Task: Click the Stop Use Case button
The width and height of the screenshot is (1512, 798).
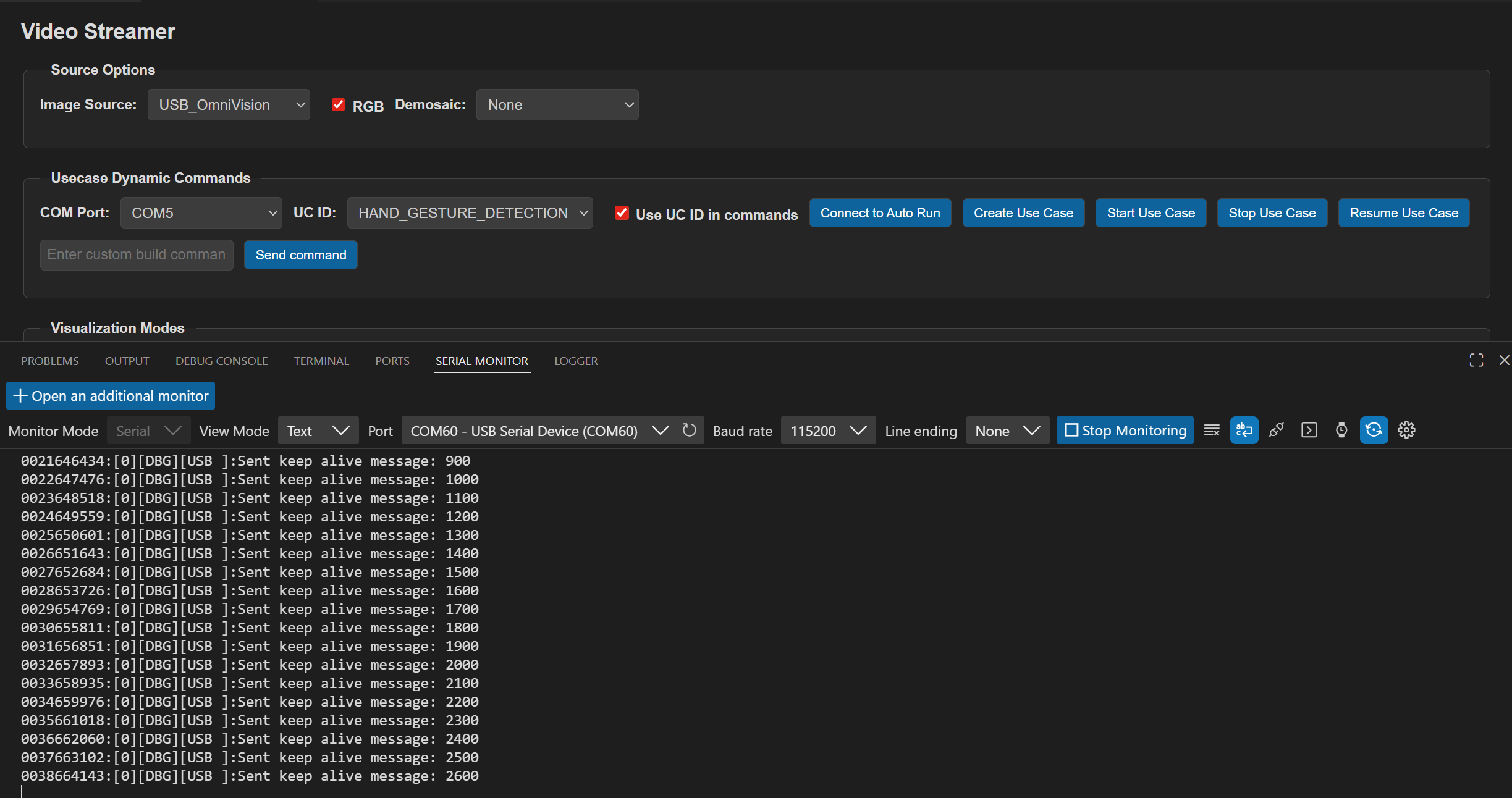Action: pyautogui.click(x=1272, y=213)
